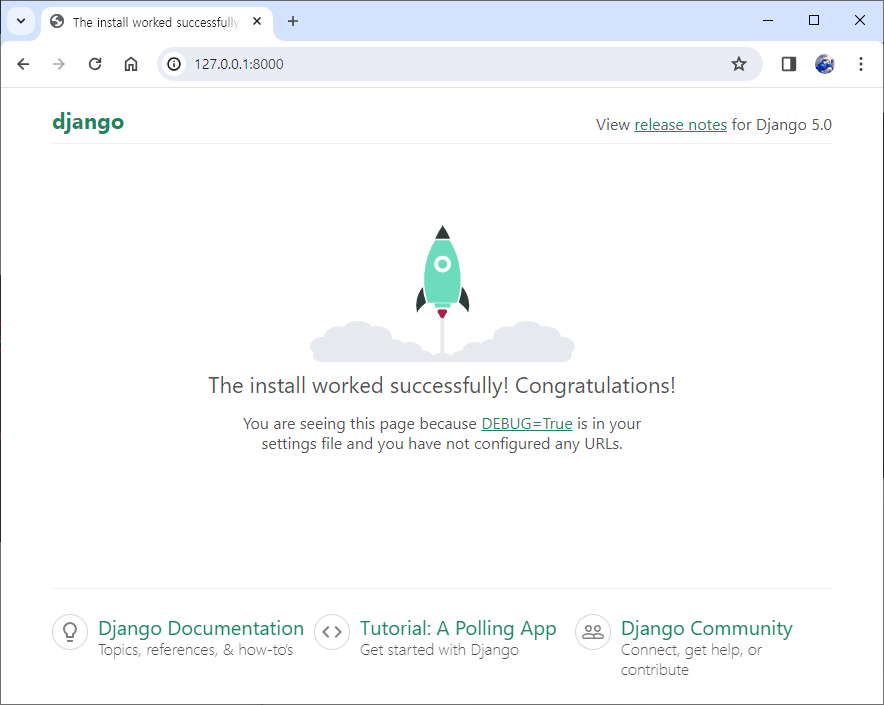
Task: Add a new tab with the plus button
Action: (293, 21)
